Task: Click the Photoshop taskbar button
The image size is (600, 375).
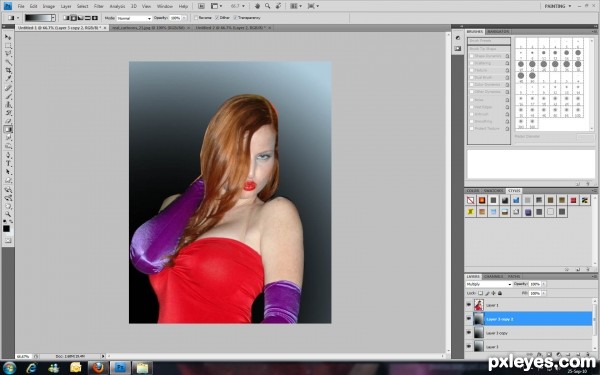Action: [x=120, y=368]
